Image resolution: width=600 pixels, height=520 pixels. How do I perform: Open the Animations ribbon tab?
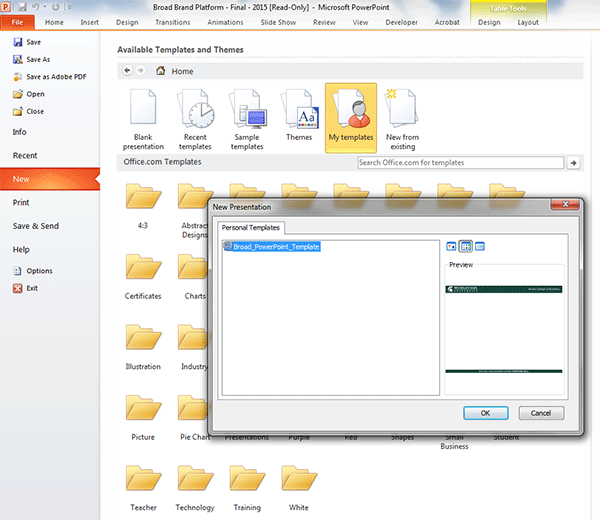tap(225, 23)
